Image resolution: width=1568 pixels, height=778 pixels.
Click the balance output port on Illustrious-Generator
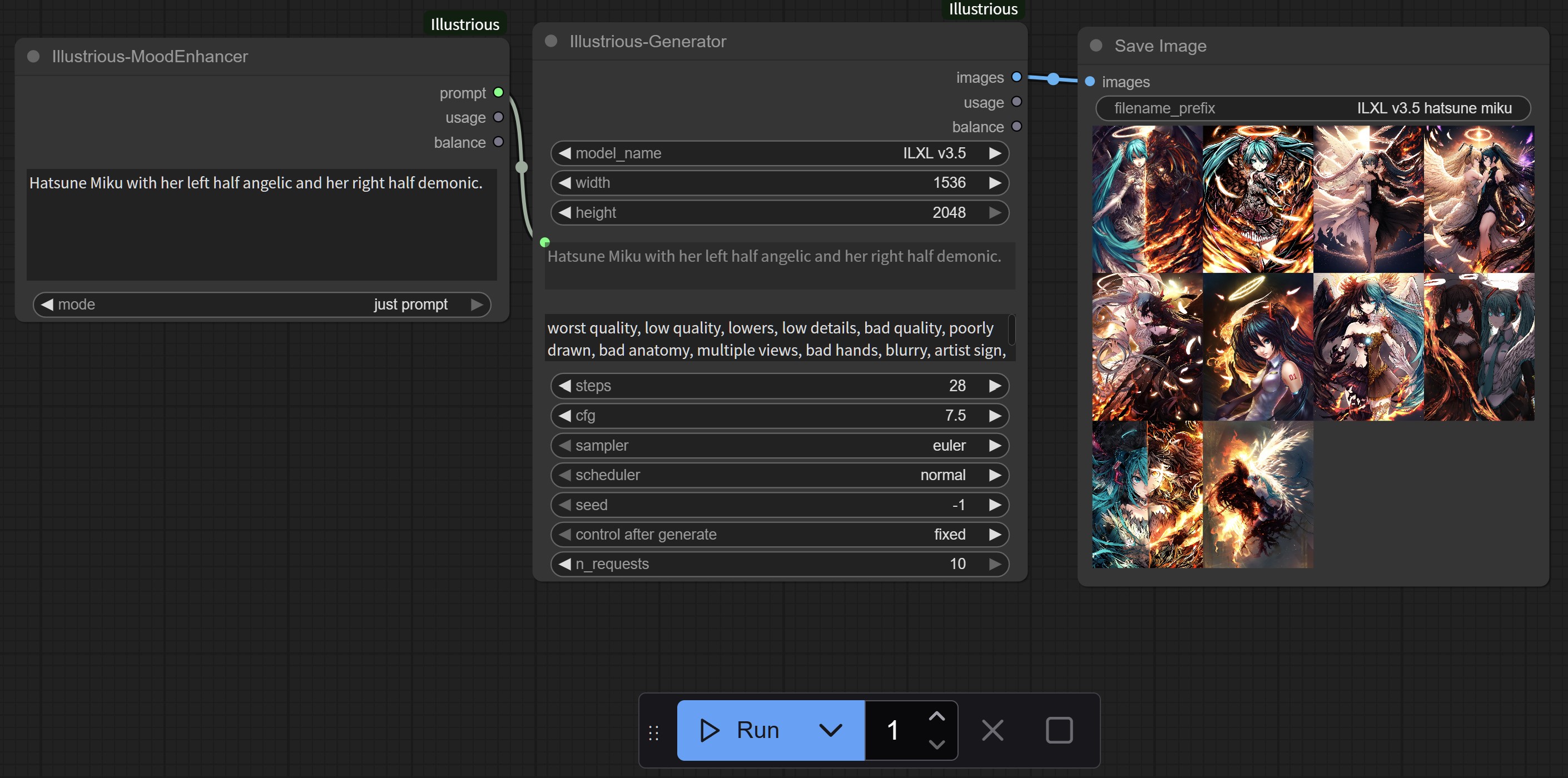(1016, 127)
